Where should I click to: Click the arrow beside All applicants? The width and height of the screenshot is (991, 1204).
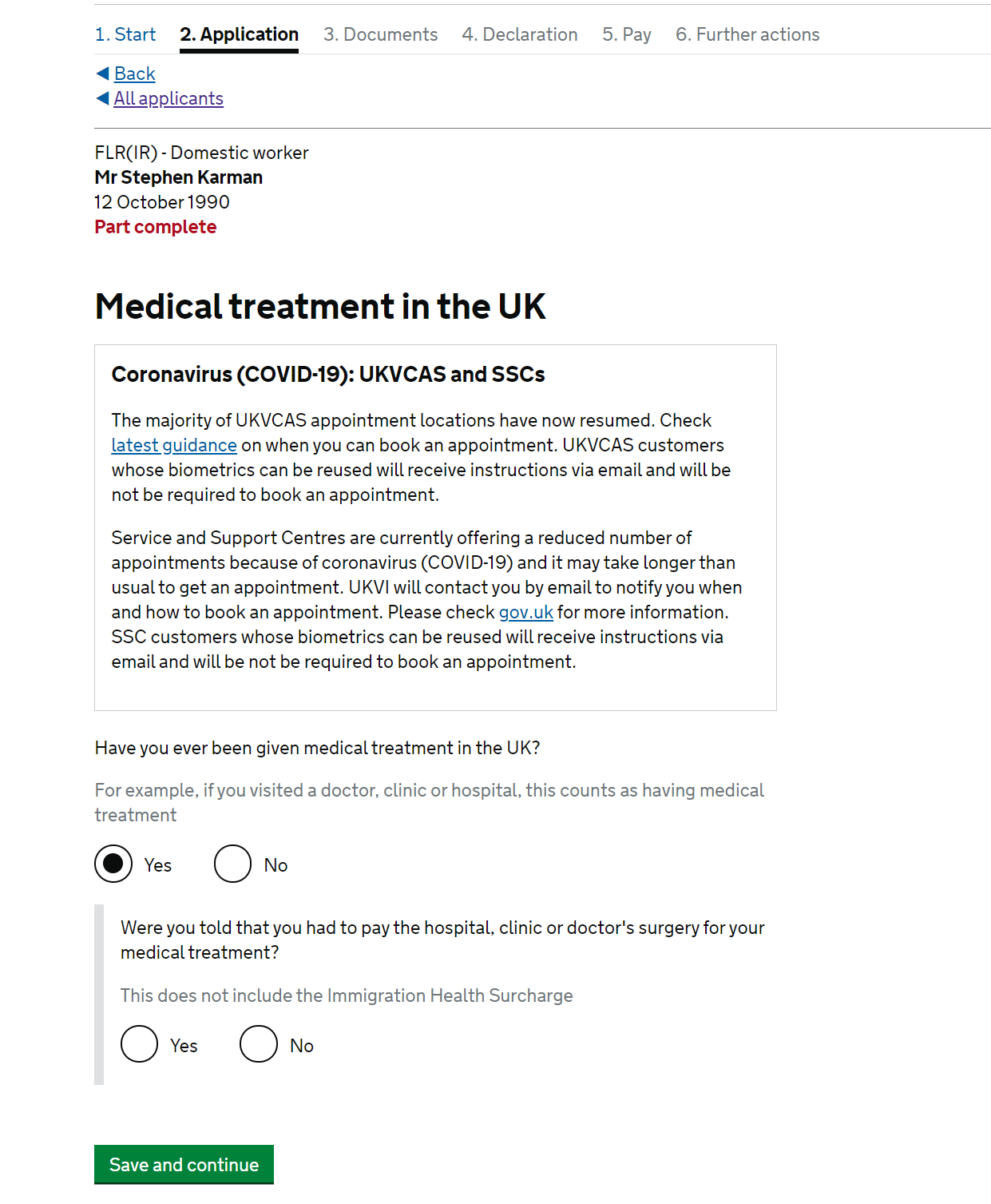coord(102,98)
